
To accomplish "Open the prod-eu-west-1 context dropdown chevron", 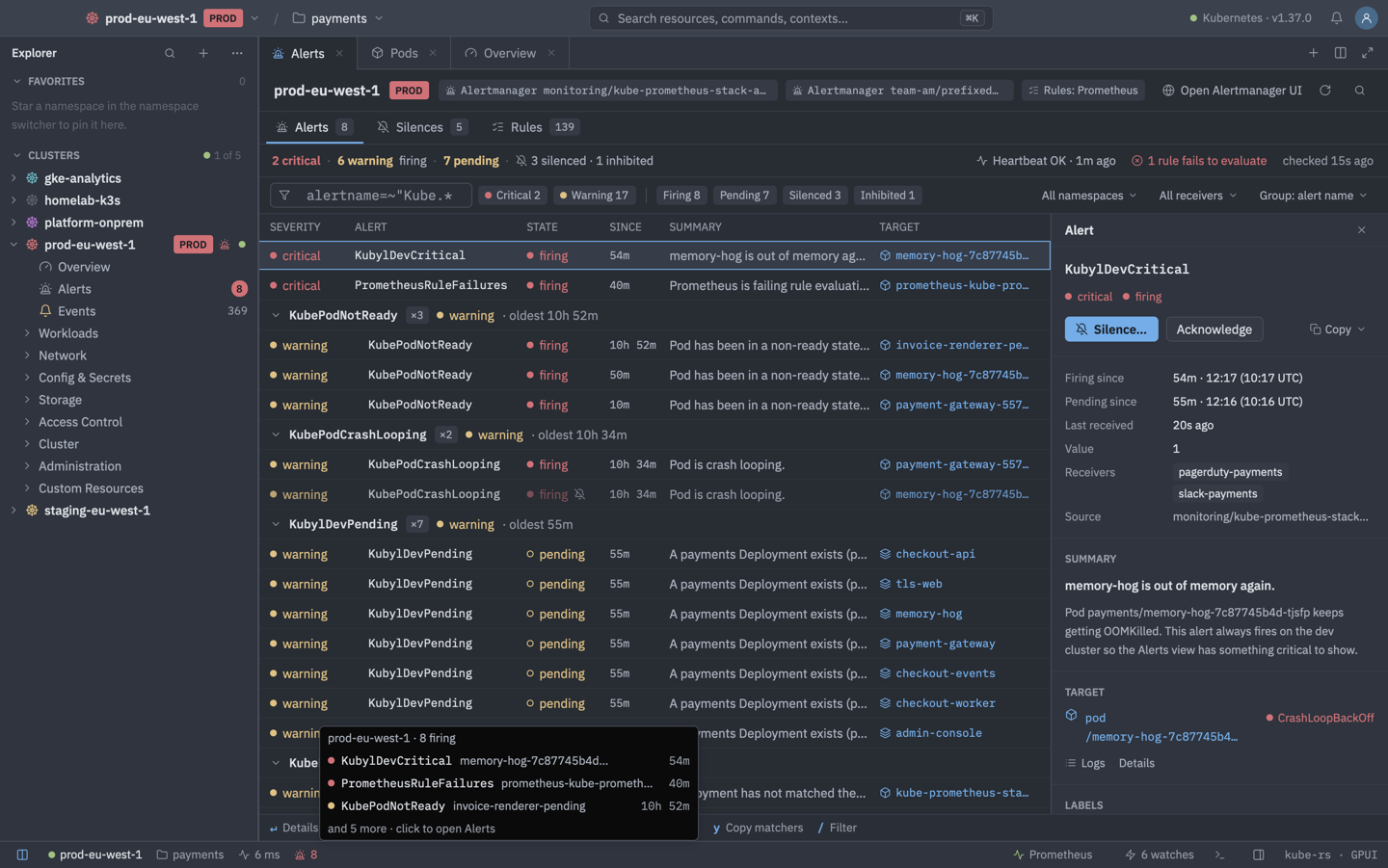I will (x=254, y=18).
